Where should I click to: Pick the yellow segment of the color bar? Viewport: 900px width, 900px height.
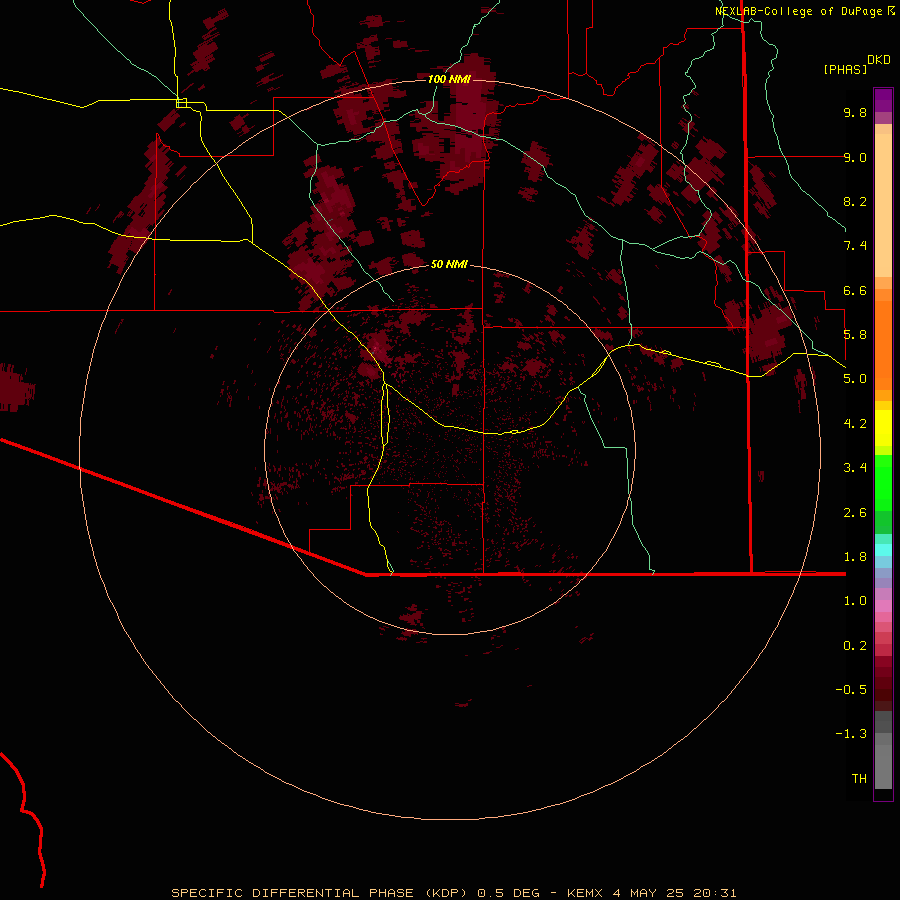[x=883, y=428]
